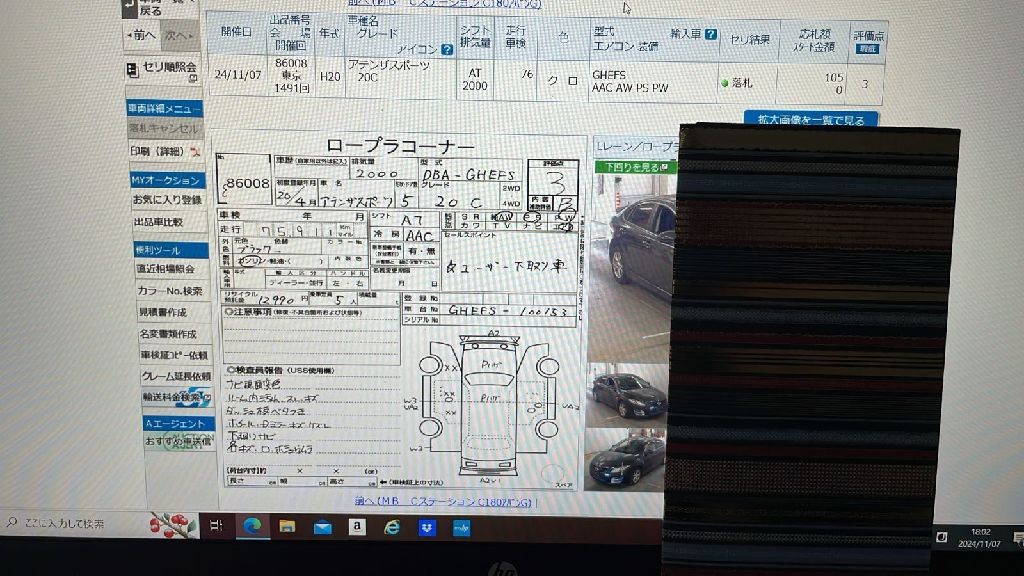This screenshot has height=576, width=1024.
Task: Click お気に入り登録 in the sidebar
Action: pos(167,200)
